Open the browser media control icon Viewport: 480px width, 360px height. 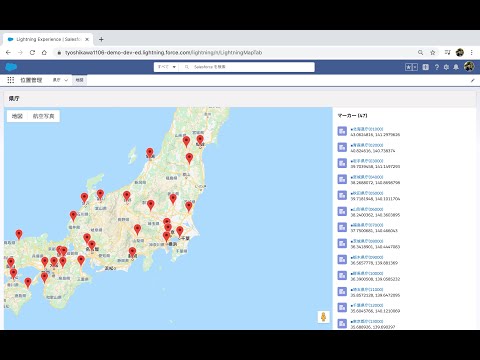point(448,52)
